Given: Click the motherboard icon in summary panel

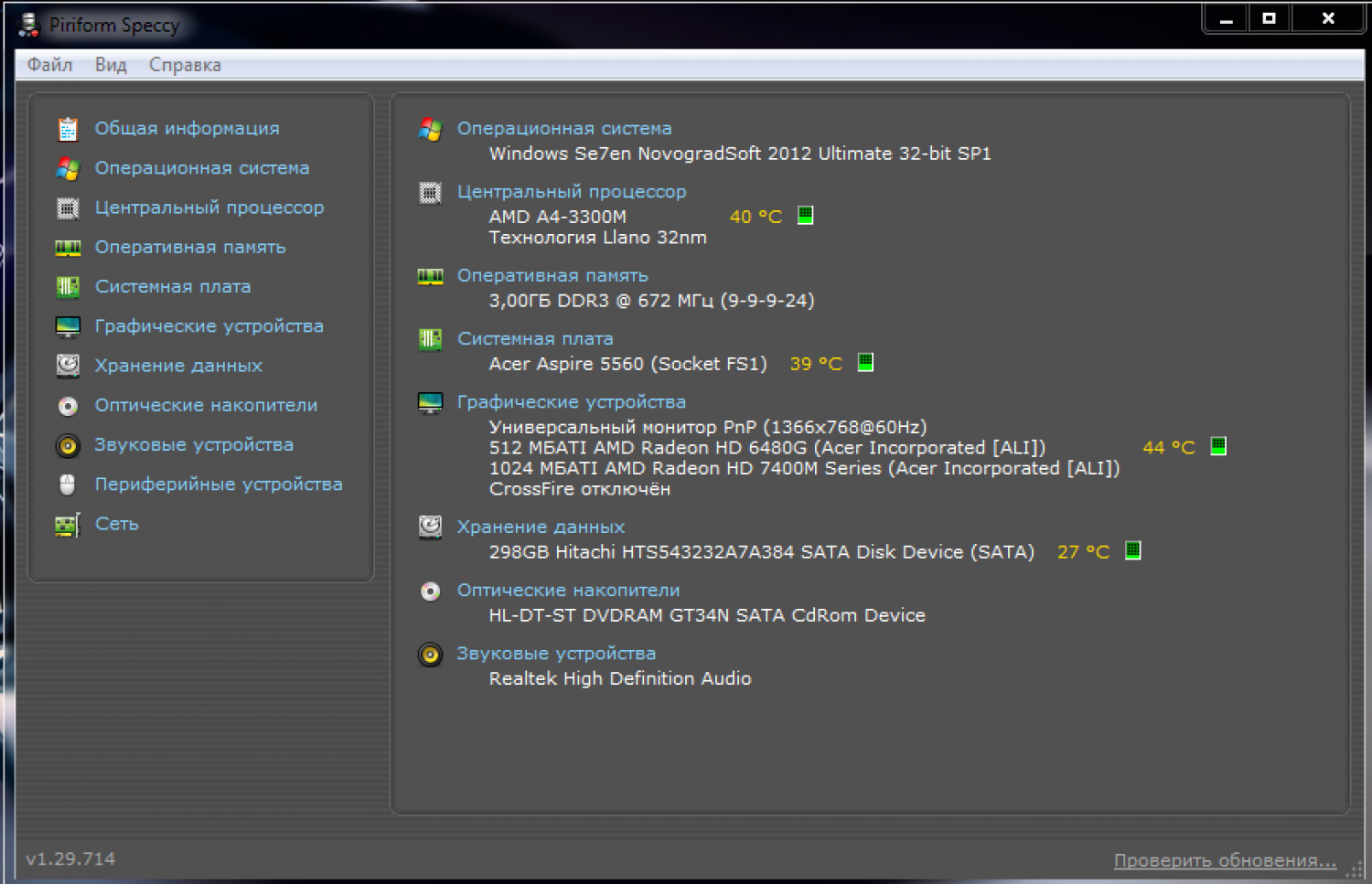Looking at the screenshot, I should coord(430,339).
